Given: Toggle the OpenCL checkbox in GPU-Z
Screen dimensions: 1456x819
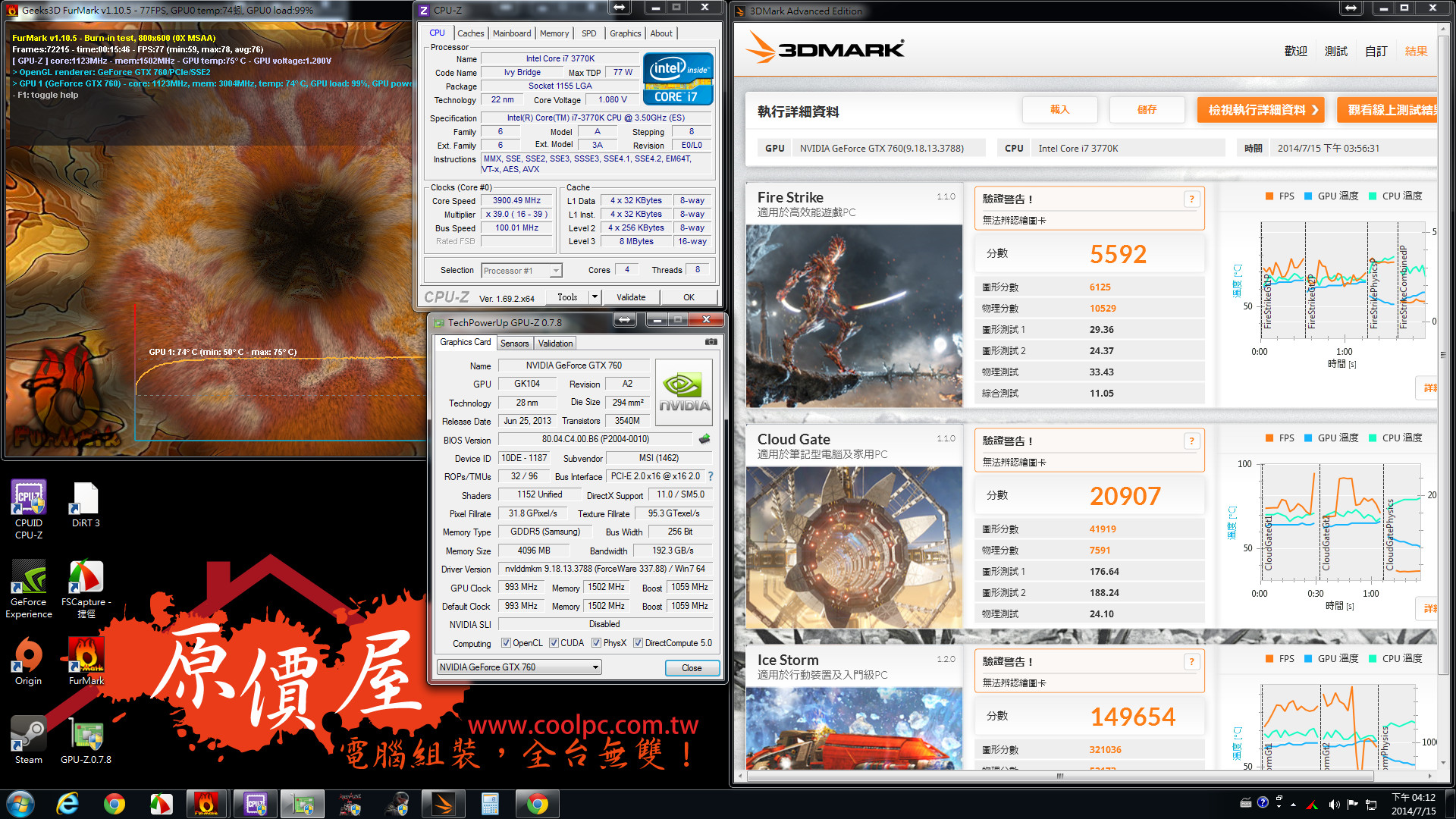Looking at the screenshot, I should tap(506, 643).
